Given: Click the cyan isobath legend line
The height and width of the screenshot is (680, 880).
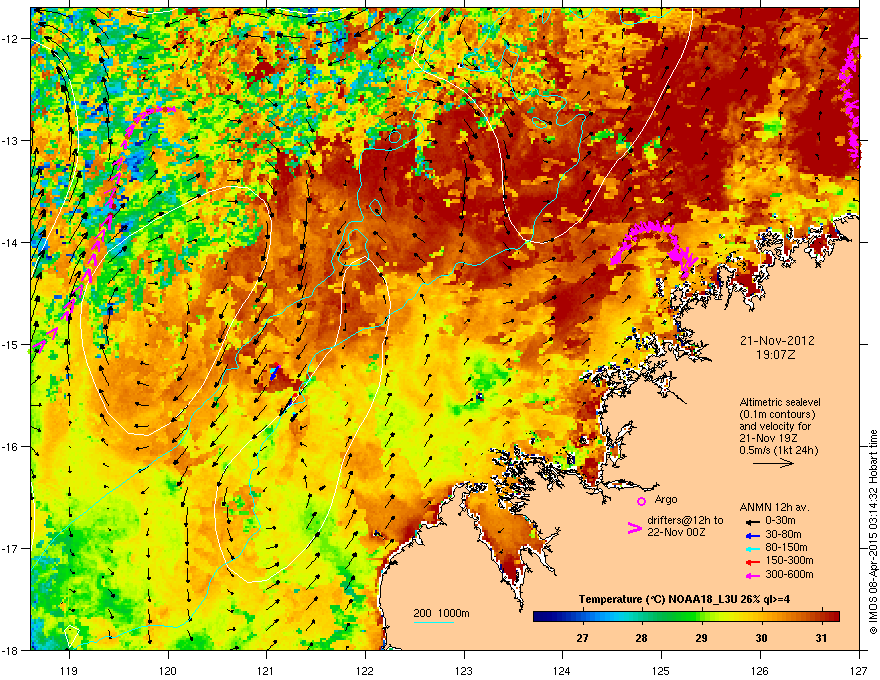Looking at the screenshot, I should [434, 622].
